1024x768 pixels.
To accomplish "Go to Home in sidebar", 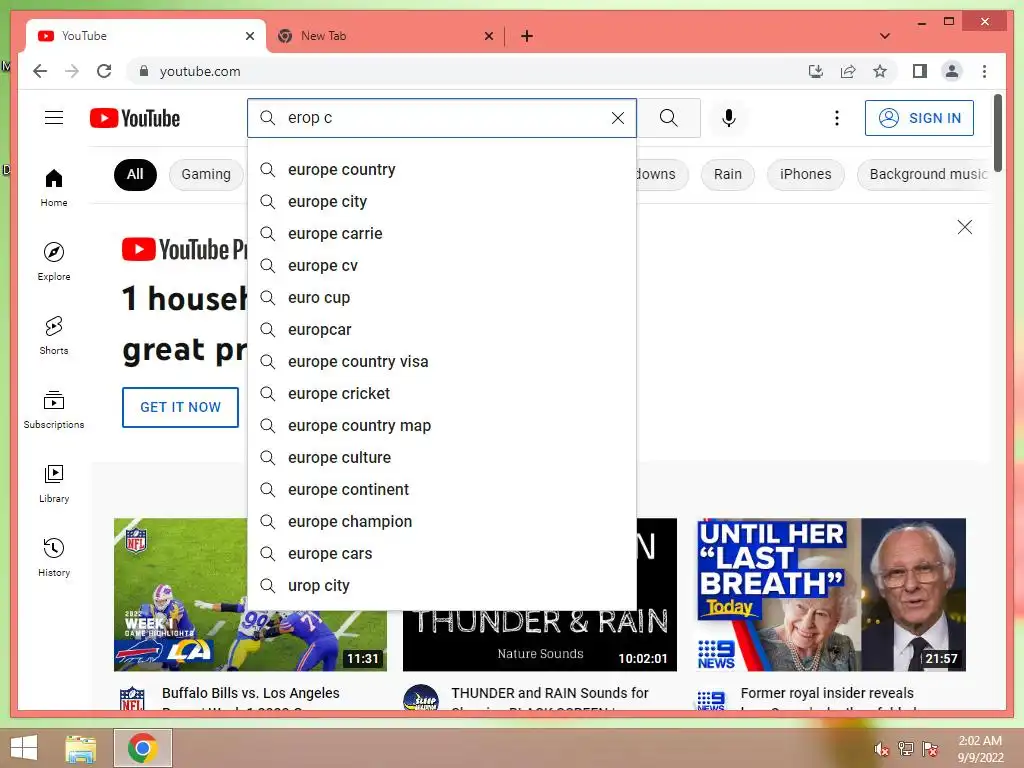I will (54, 188).
